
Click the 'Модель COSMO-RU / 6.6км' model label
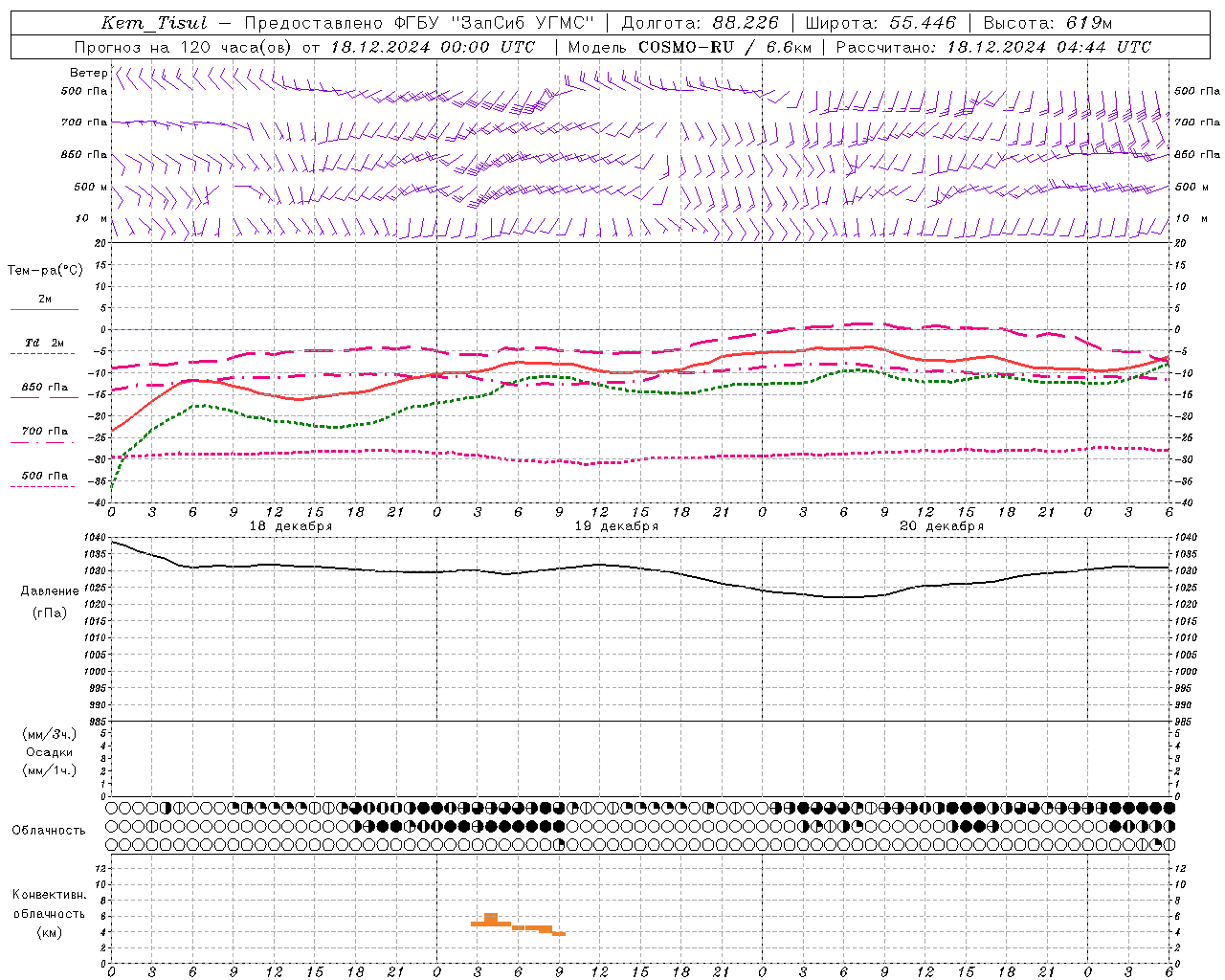(689, 47)
